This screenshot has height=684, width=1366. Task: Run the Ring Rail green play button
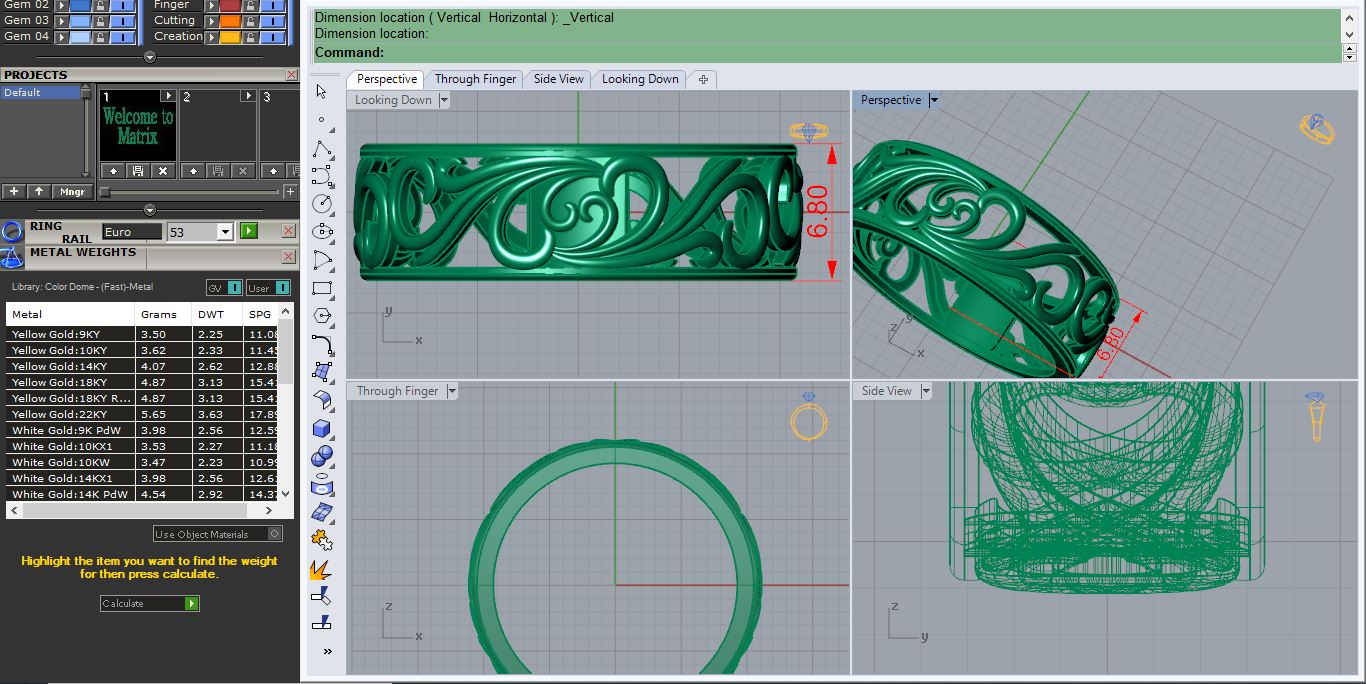click(x=248, y=232)
